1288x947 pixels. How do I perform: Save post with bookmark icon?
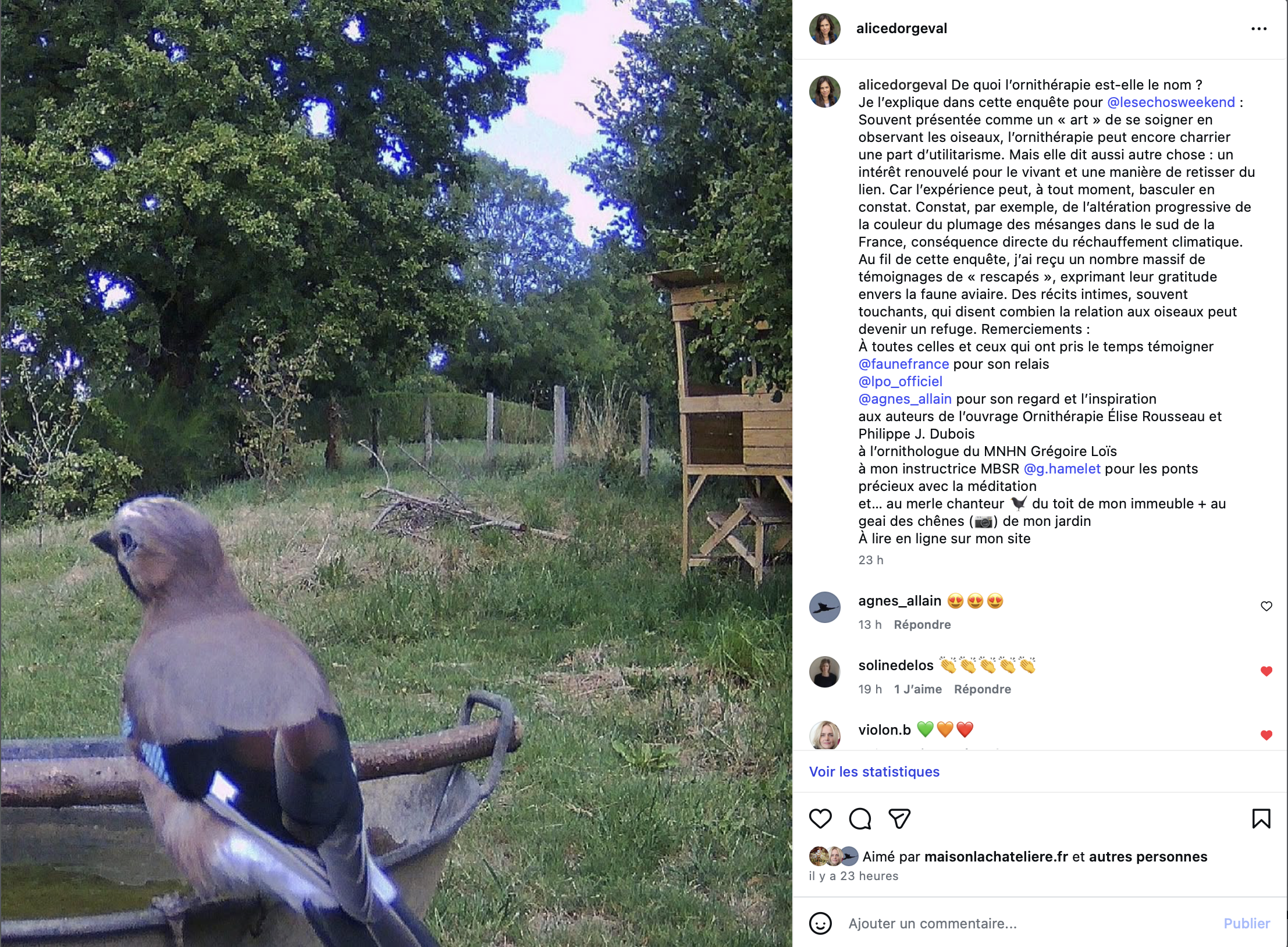1261,818
